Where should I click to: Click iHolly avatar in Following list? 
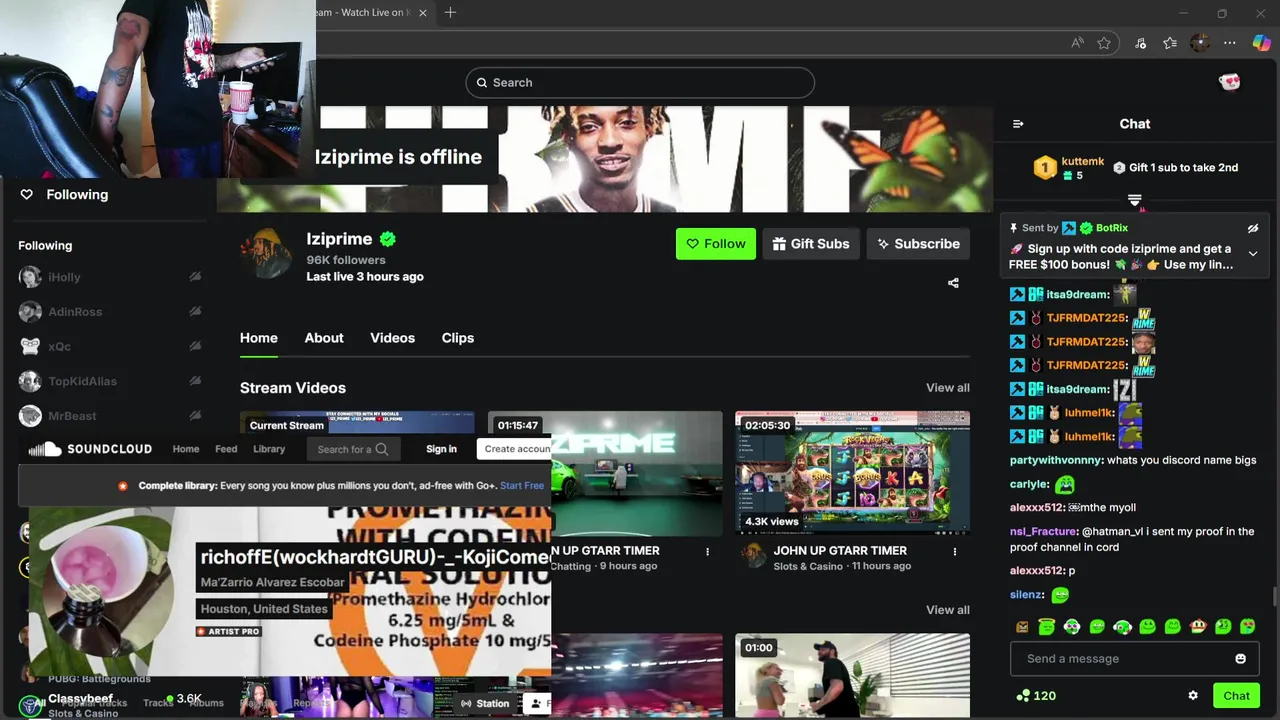click(x=30, y=277)
